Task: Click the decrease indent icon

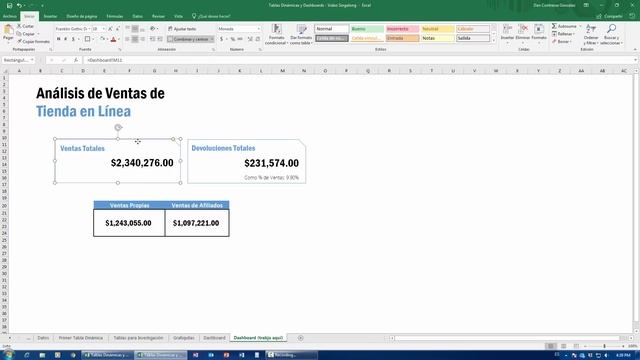Action: pyautogui.click(x=152, y=39)
